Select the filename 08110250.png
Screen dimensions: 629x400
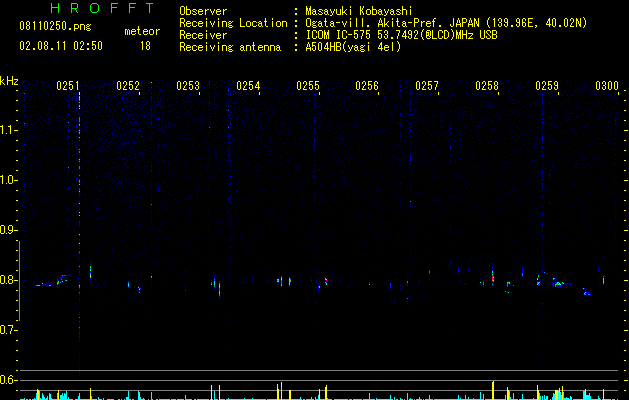tap(55, 27)
